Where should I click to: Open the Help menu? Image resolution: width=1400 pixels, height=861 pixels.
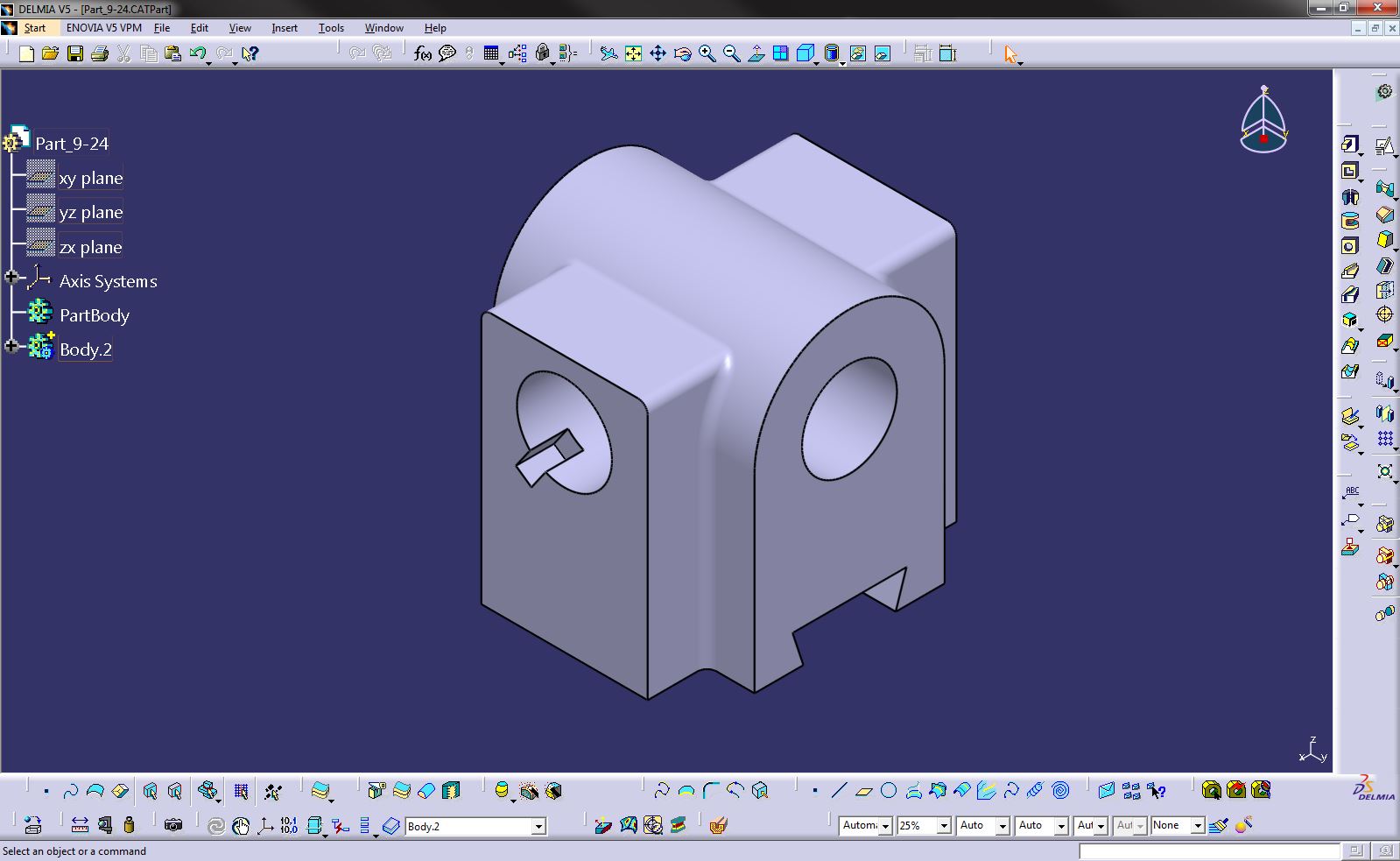[x=435, y=28]
